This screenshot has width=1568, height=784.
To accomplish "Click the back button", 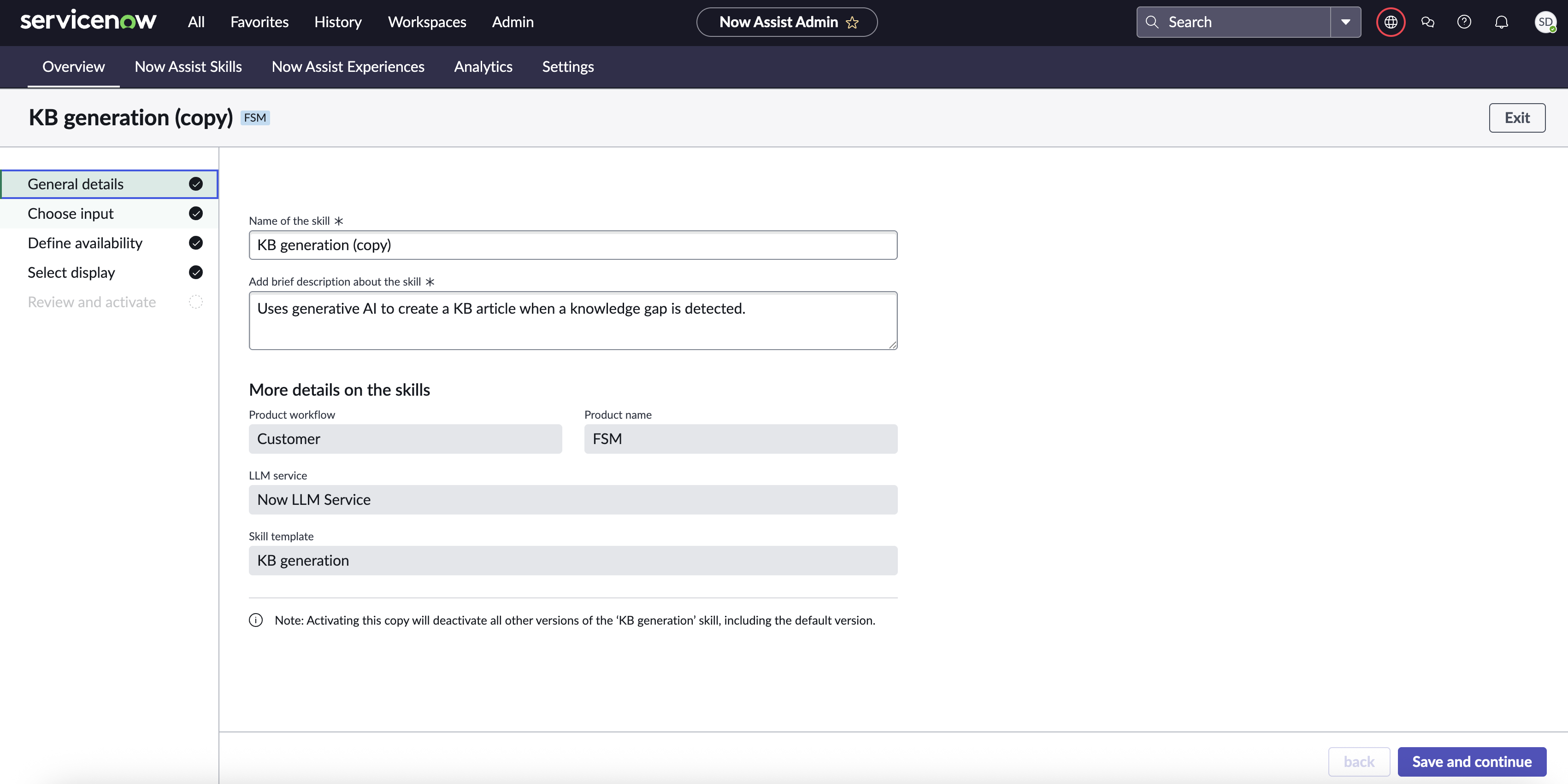I will pos(1359,761).
